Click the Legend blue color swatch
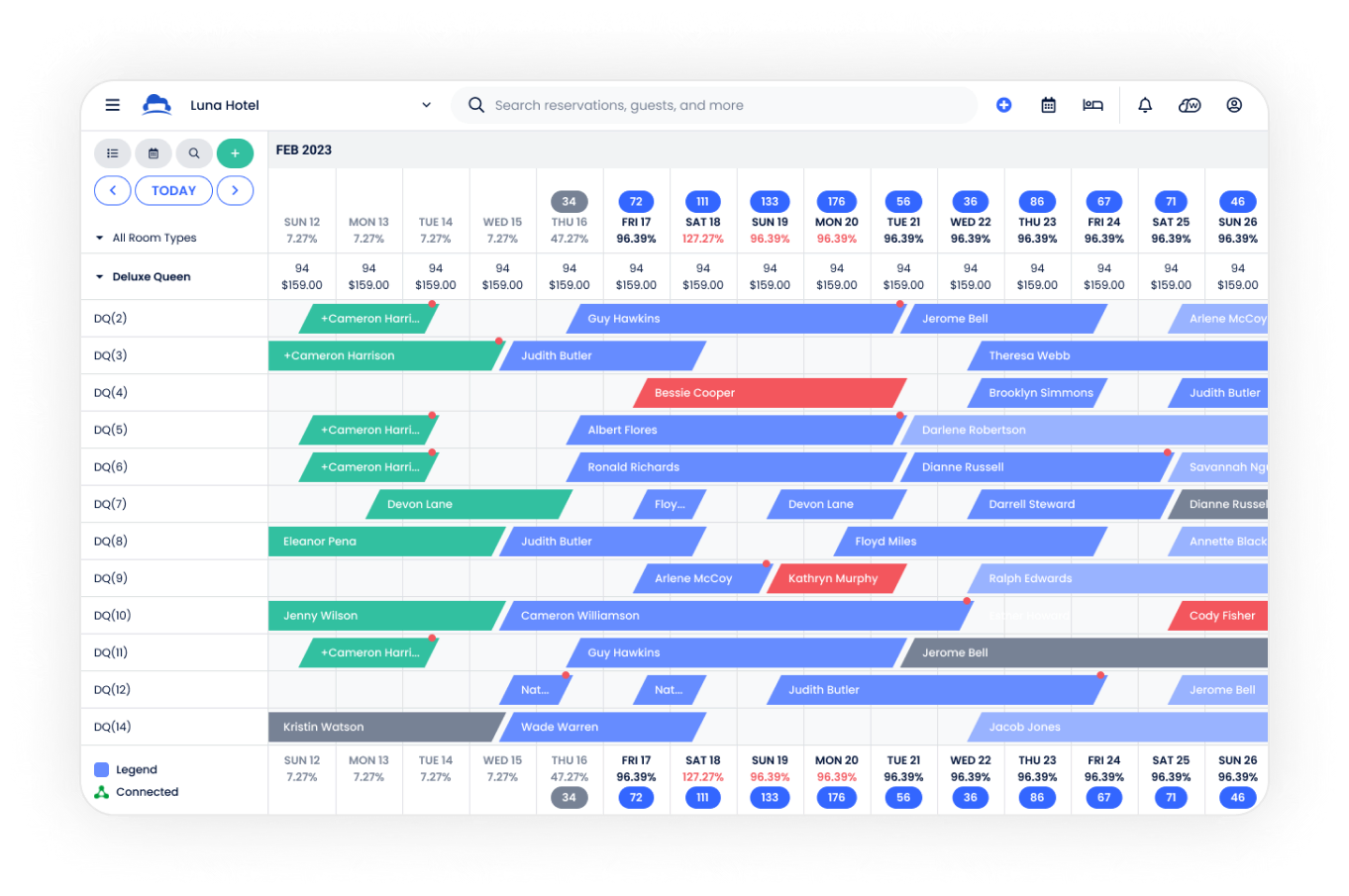 click(x=101, y=769)
